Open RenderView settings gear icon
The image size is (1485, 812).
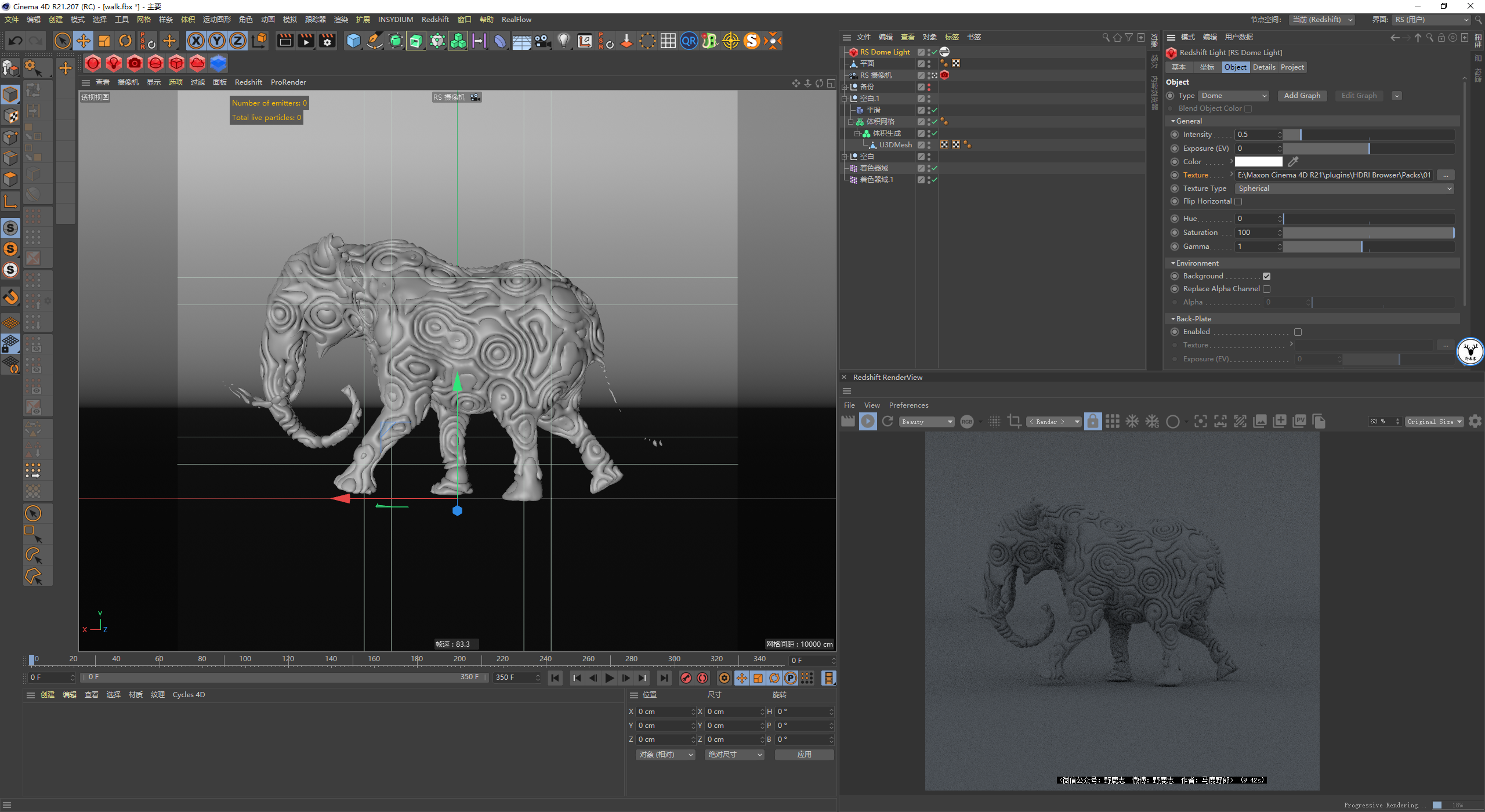pos(1475,422)
